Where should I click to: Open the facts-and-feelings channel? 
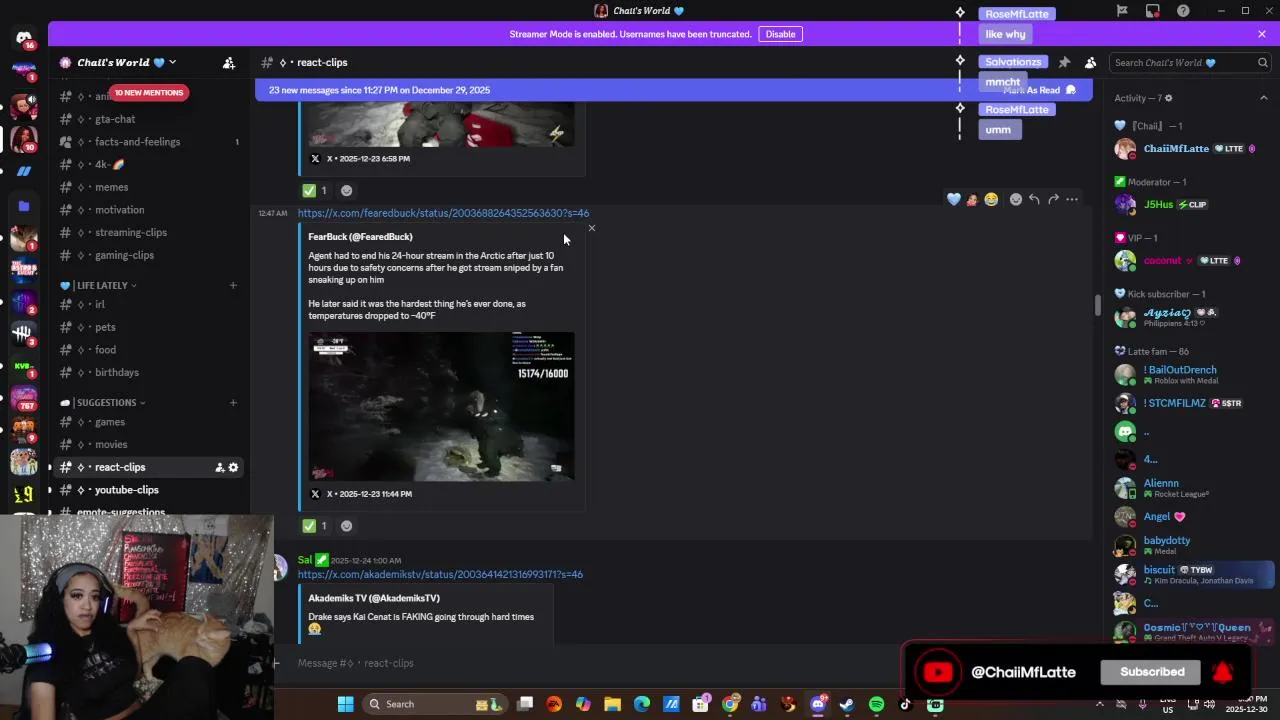tap(150, 142)
